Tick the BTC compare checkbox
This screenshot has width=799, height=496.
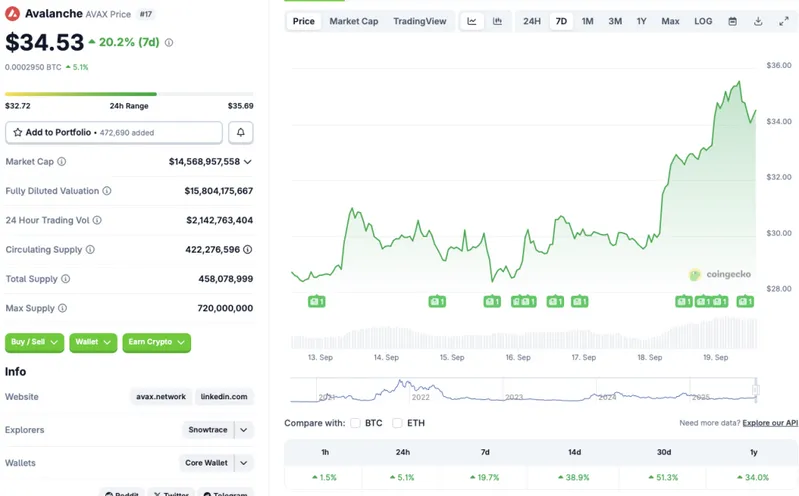356,423
